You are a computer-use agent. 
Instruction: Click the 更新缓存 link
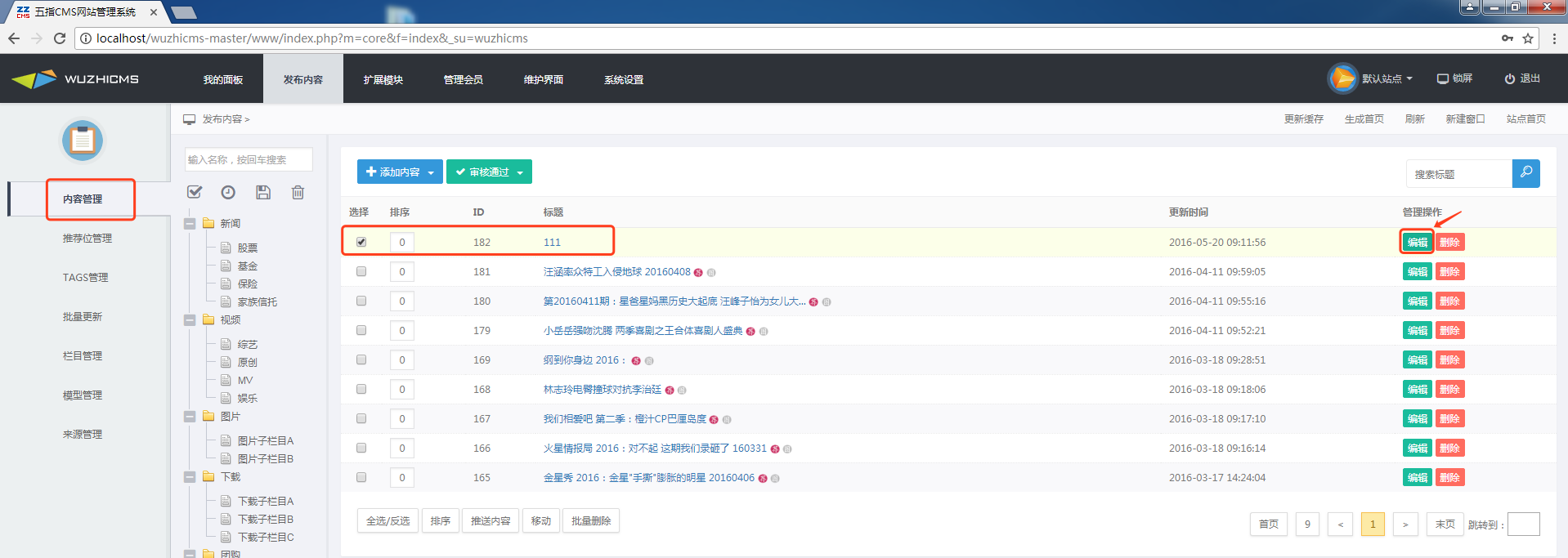pos(1303,119)
